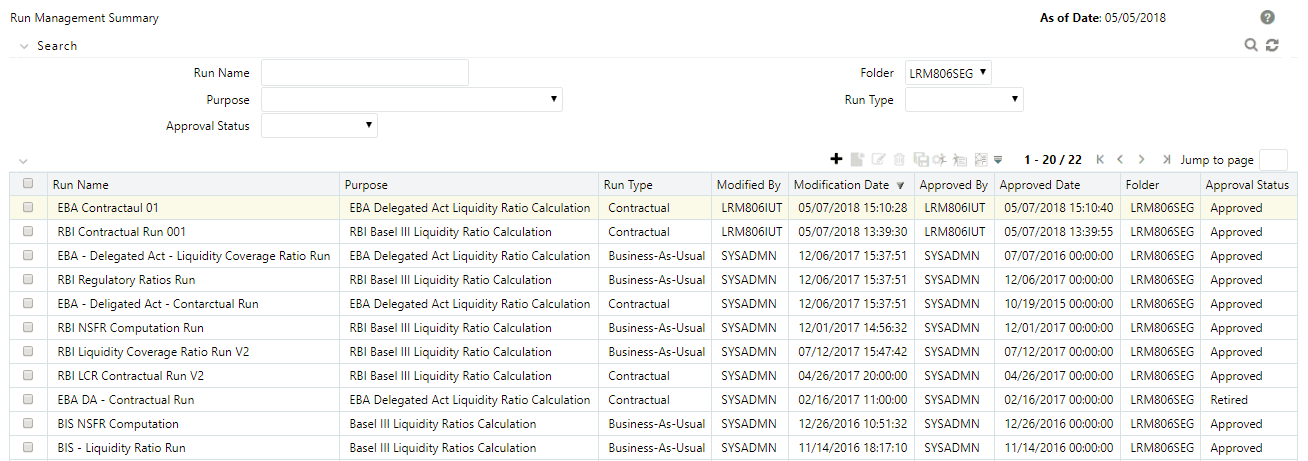
Task: Go to last page of results
Action: click(x=1166, y=159)
